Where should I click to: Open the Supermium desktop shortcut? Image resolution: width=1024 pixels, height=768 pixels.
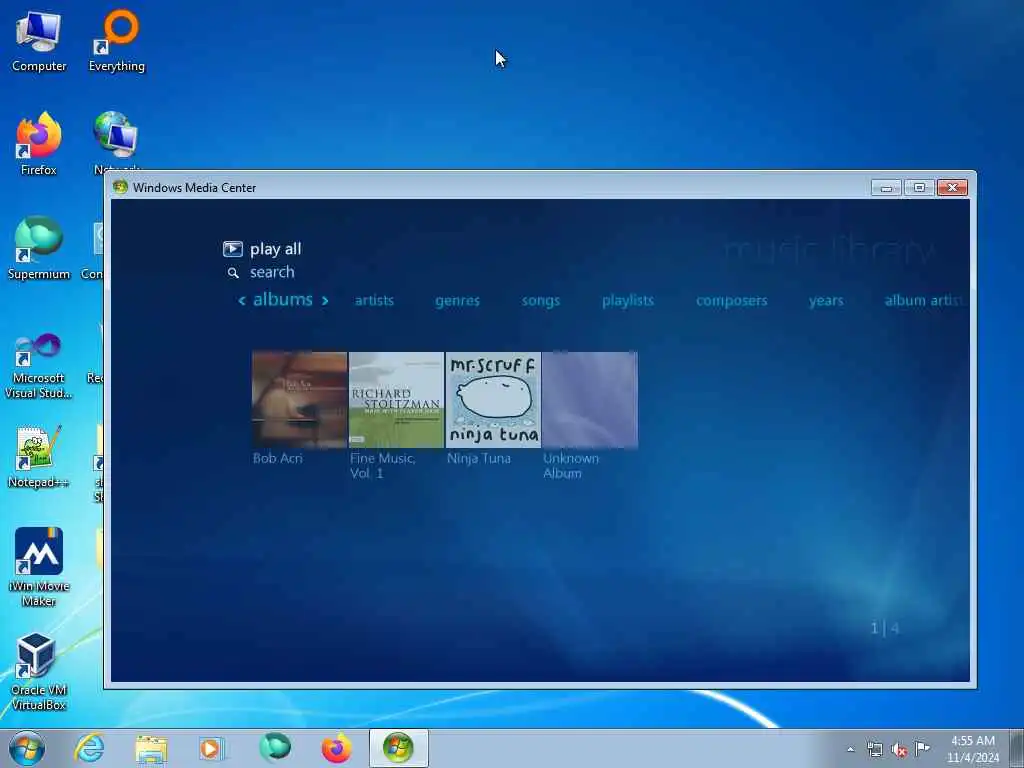pyautogui.click(x=39, y=248)
